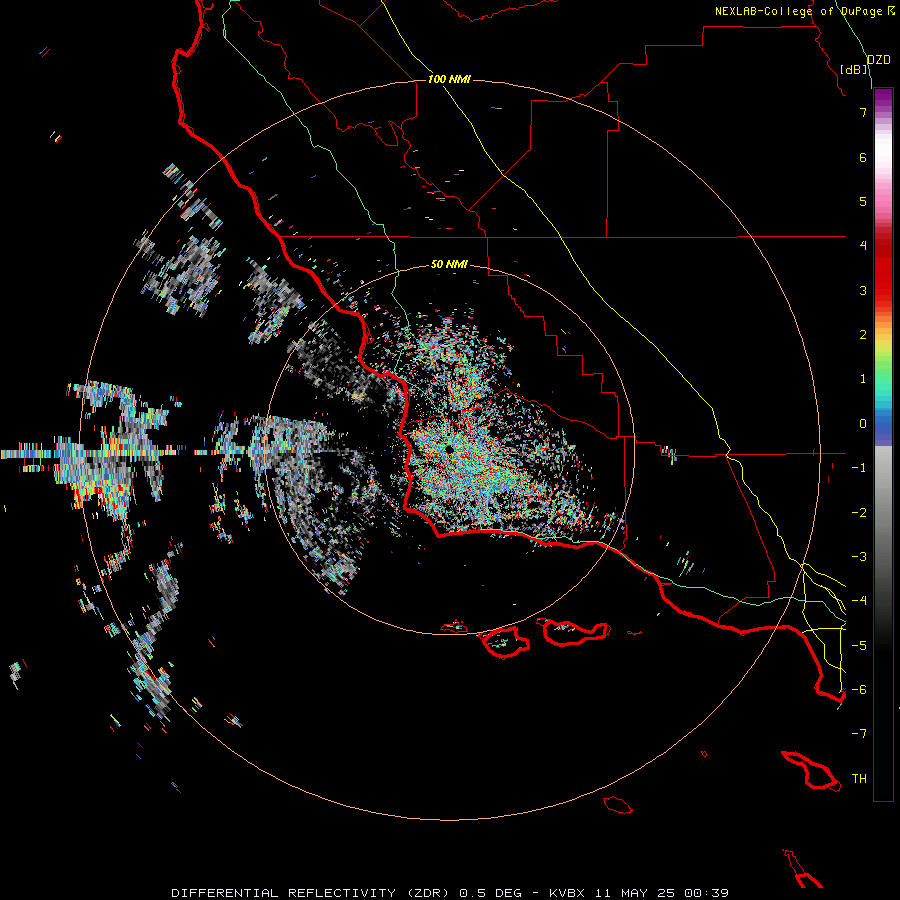The image size is (900, 900).
Task: Click the 4 value on color scale
Action: (x=863, y=246)
